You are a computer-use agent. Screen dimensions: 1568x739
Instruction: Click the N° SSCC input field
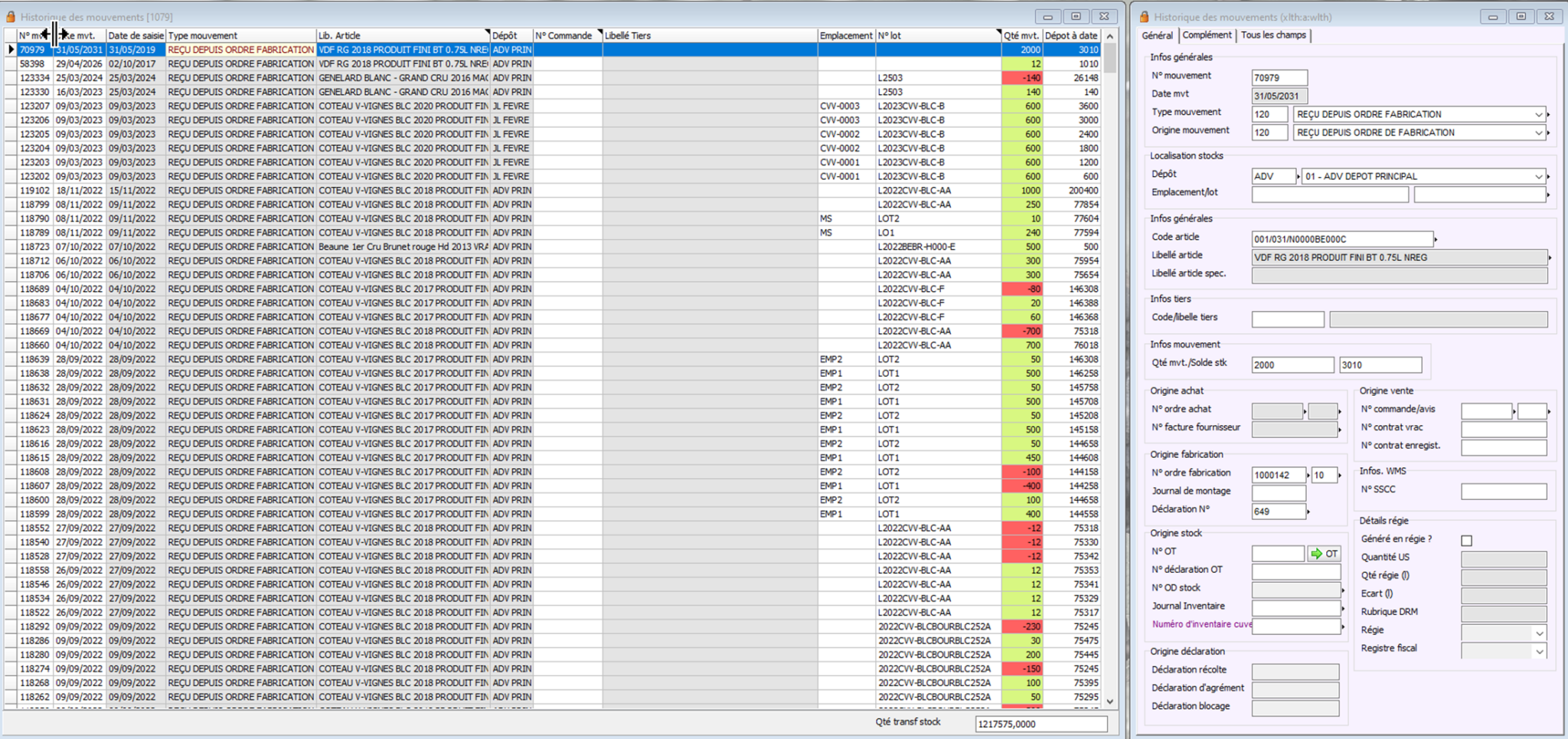point(1503,492)
